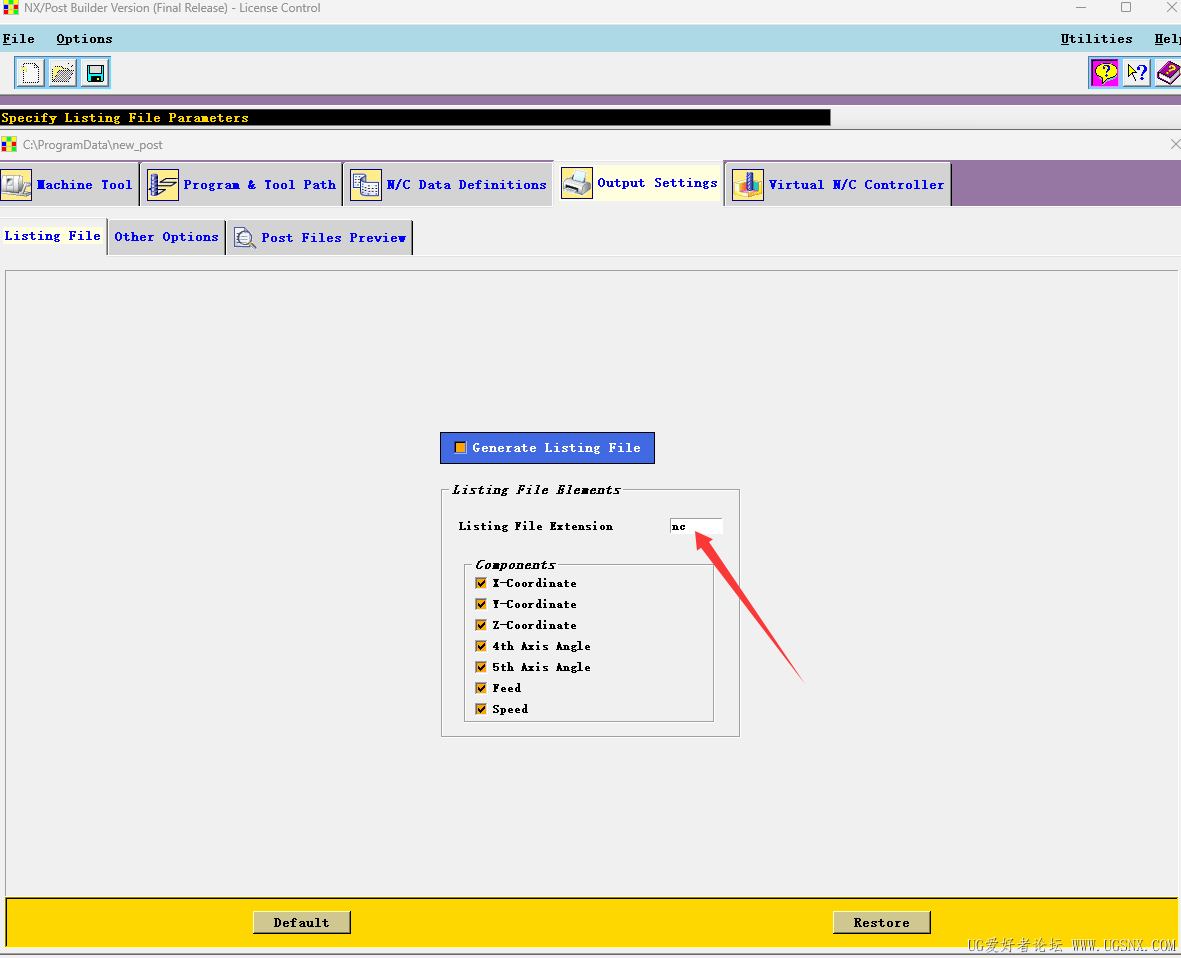Click the Save floppy disk icon
The height and width of the screenshot is (958, 1181).
point(95,73)
